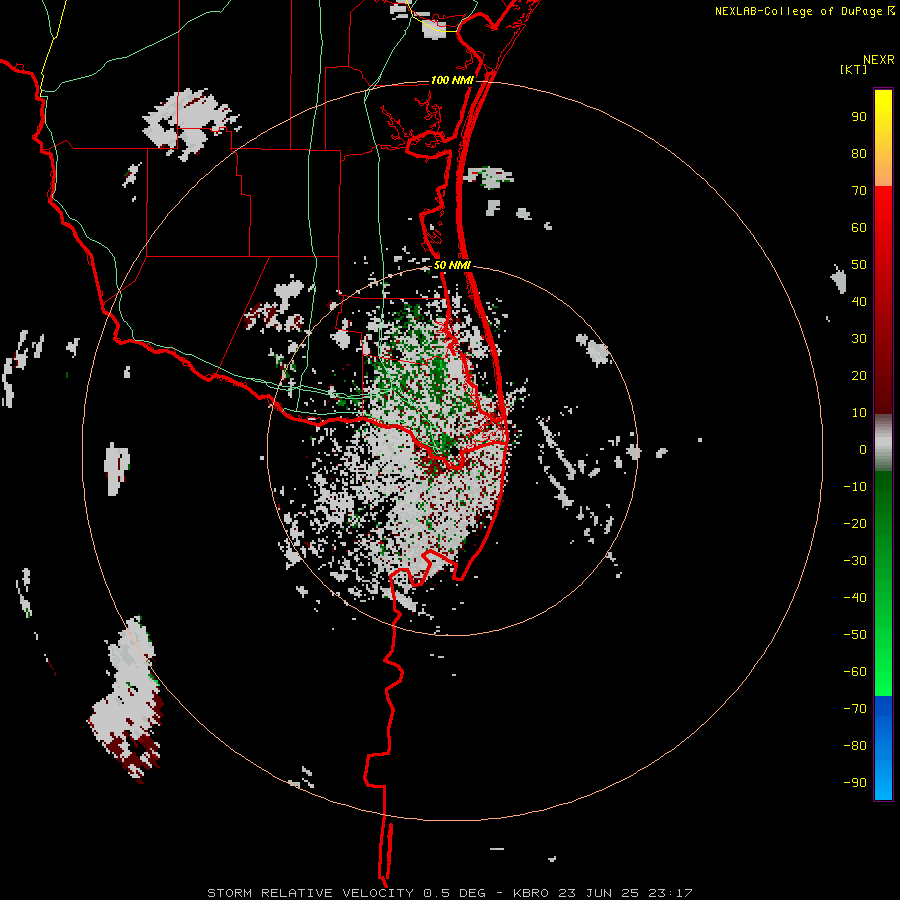Click the 23 JUN 25 date text
The height and width of the screenshot is (900, 900).
tap(598, 893)
